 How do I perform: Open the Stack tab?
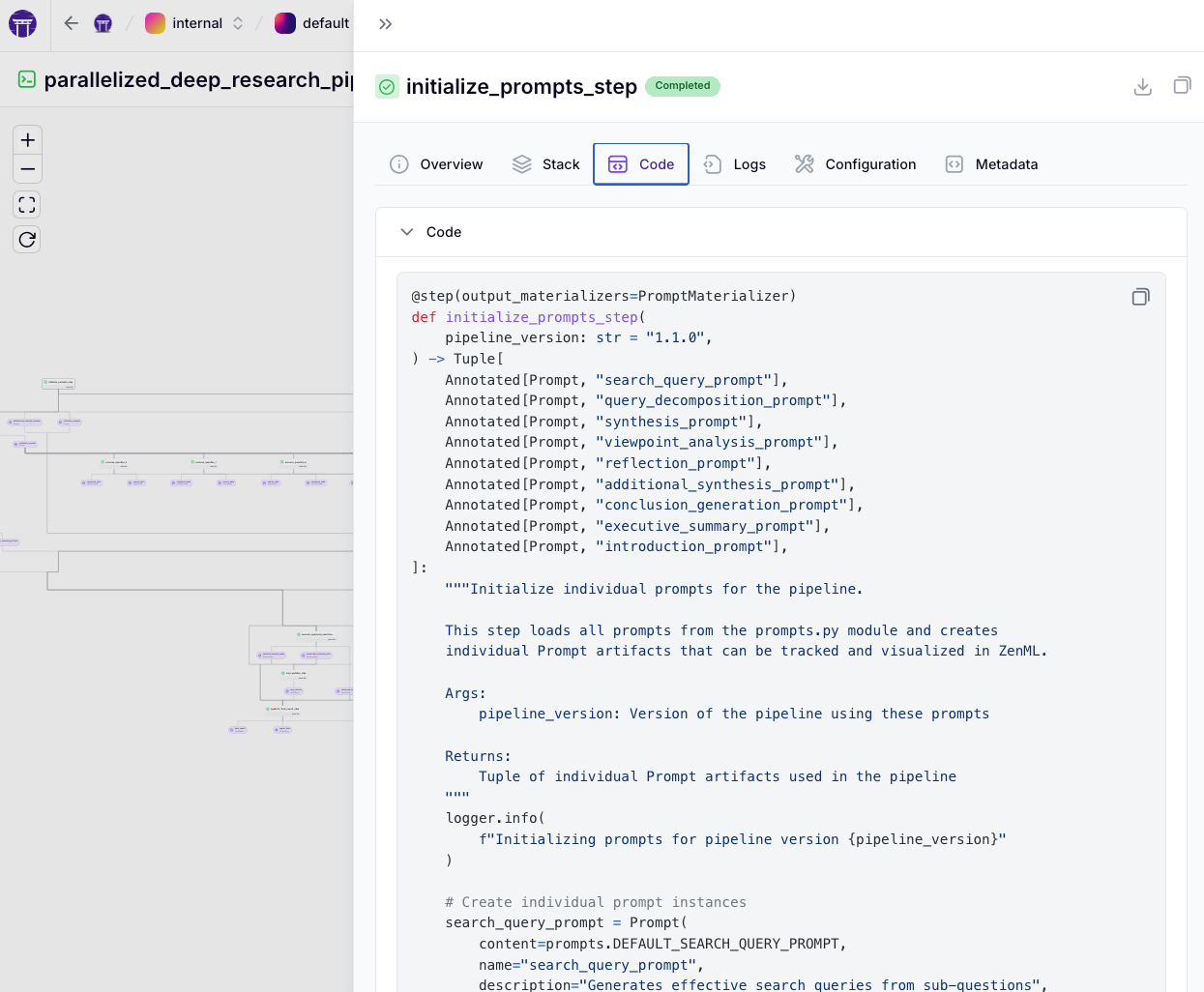pos(546,164)
